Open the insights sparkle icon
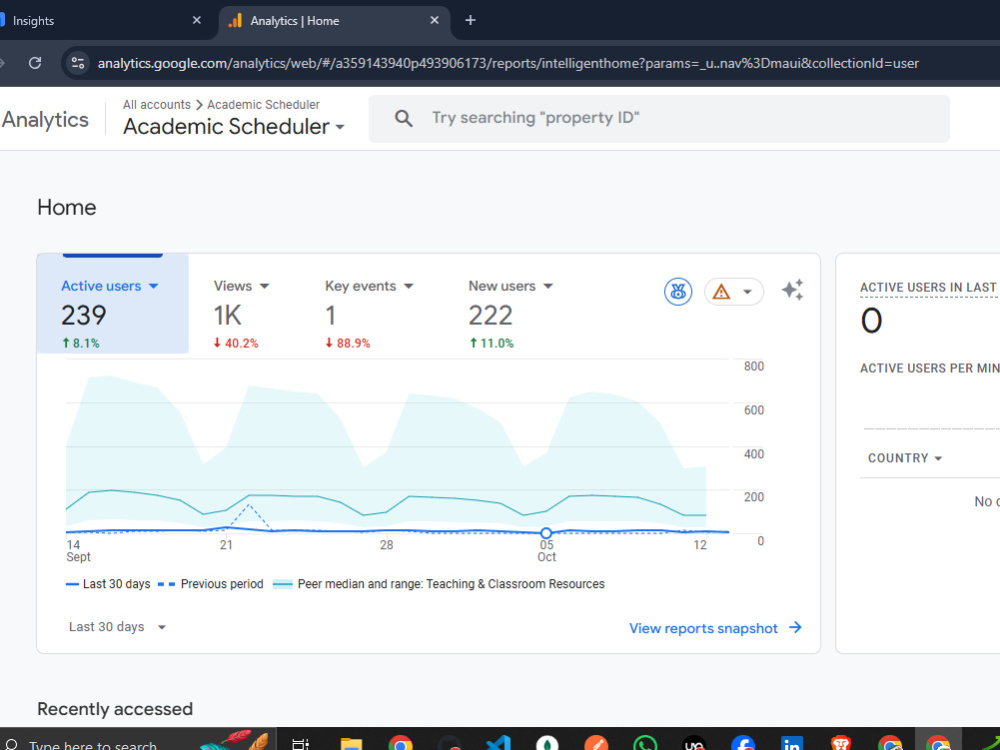1000x750 pixels. click(793, 290)
